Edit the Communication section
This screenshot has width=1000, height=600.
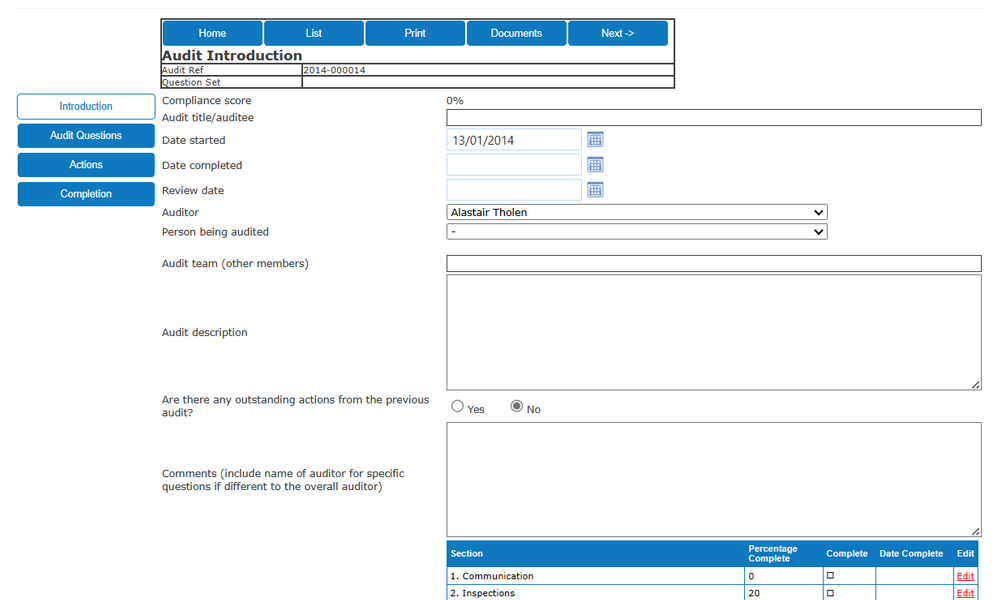click(x=964, y=576)
